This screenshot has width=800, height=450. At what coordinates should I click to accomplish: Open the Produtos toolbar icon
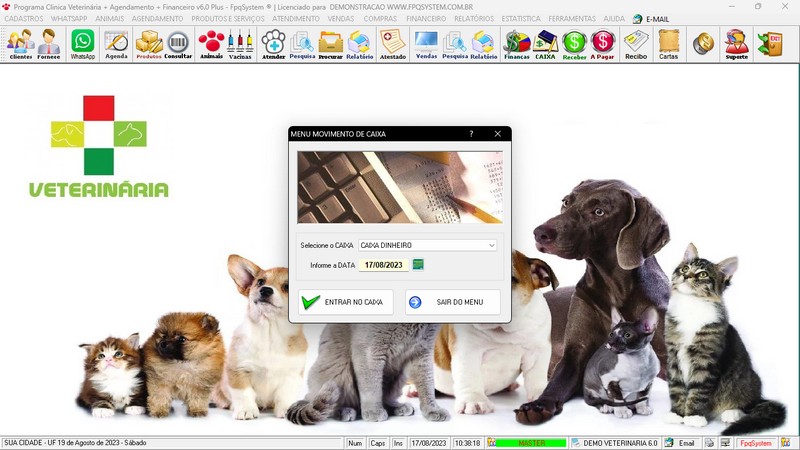tap(148, 44)
